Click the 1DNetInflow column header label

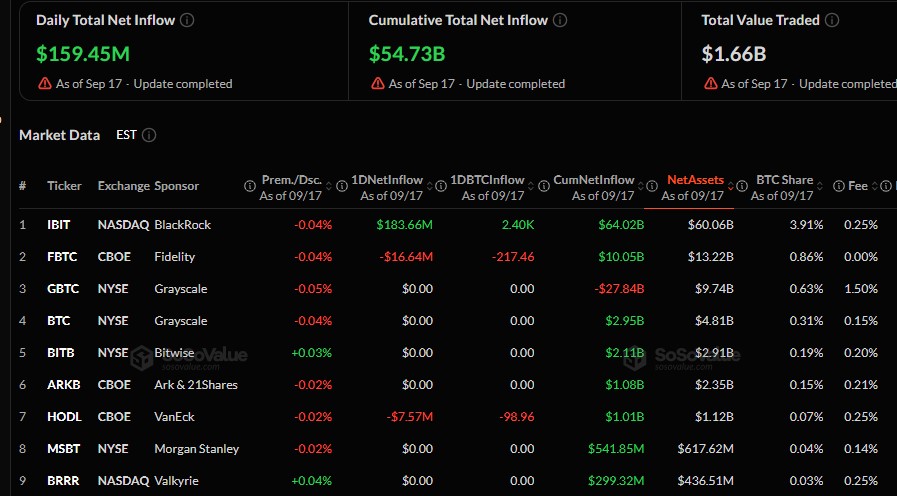(x=387, y=180)
